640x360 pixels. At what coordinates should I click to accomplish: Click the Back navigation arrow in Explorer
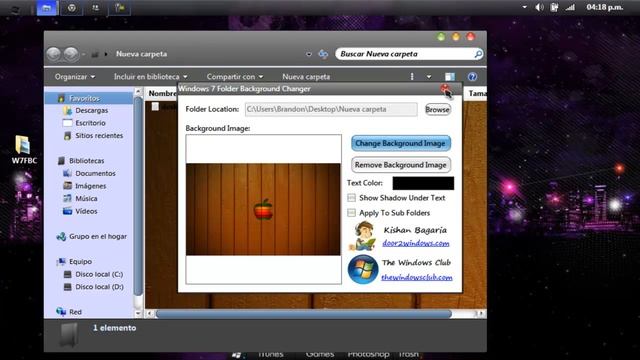tap(53, 54)
